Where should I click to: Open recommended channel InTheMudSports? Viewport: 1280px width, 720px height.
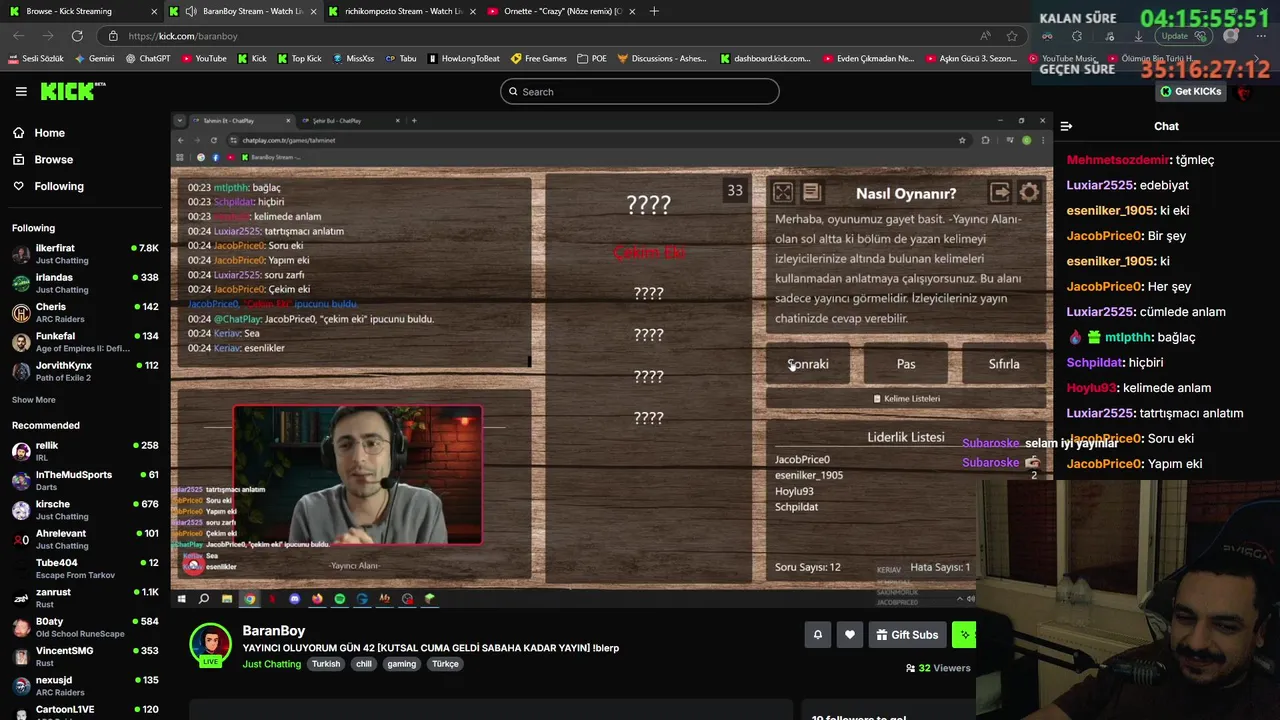coord(85,480)
